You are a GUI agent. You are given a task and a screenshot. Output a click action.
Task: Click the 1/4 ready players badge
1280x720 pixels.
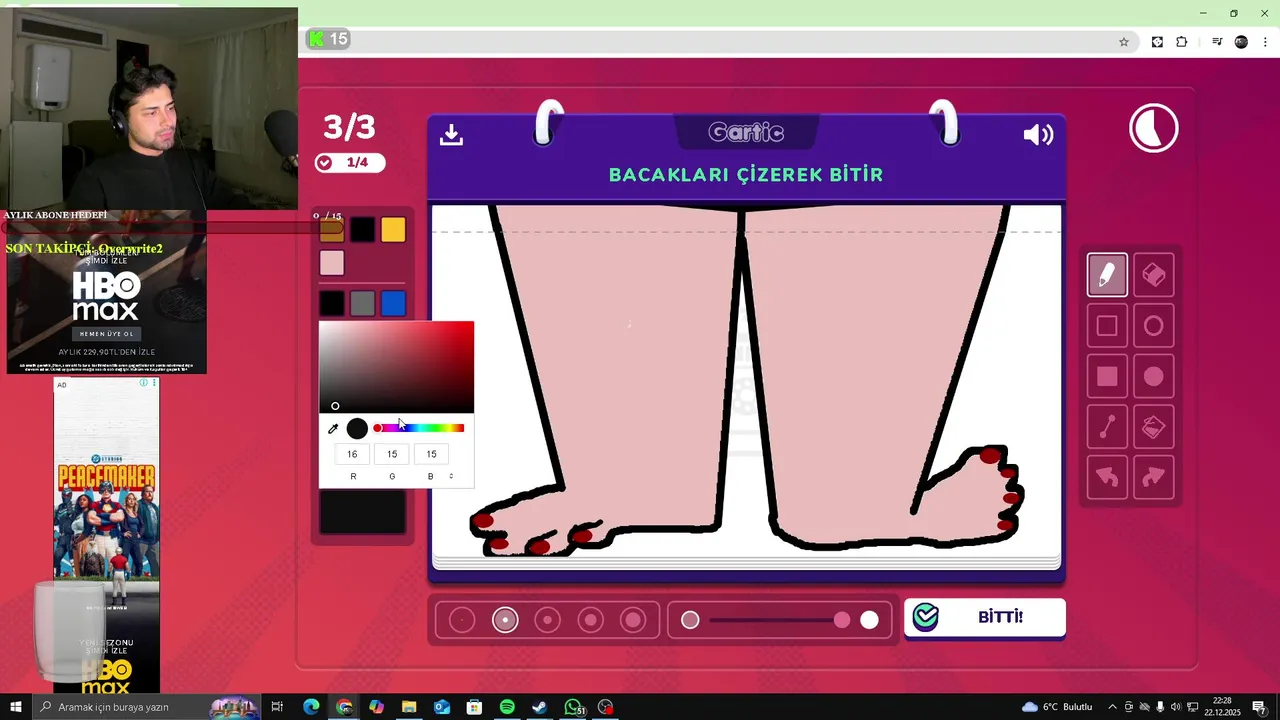coord(349,162)
